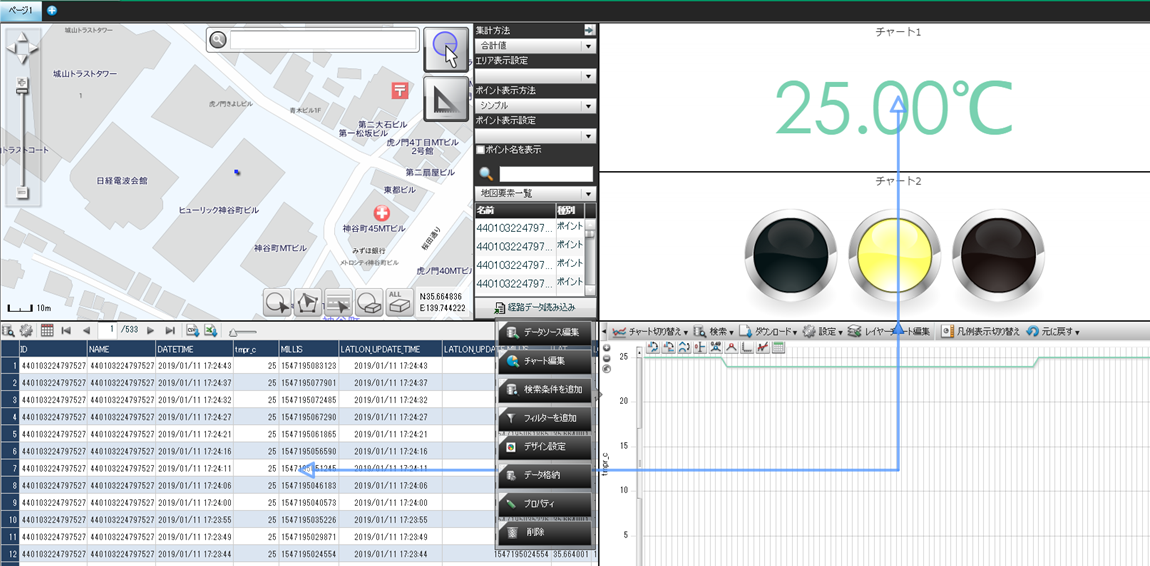Open the エリア表示設定 dropdown

tap(535, 76)
